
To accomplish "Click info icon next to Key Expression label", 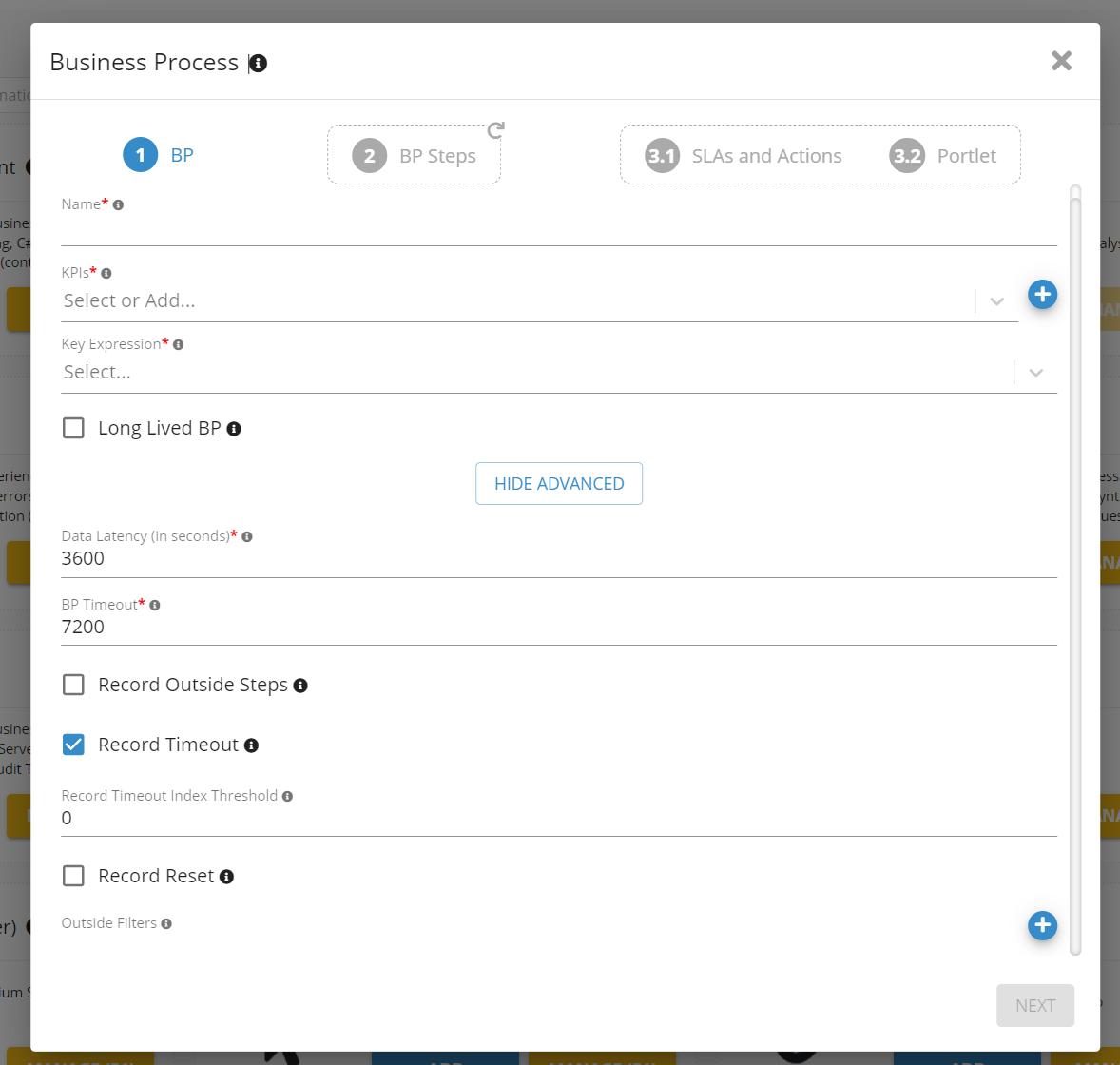I will (178, 345).
